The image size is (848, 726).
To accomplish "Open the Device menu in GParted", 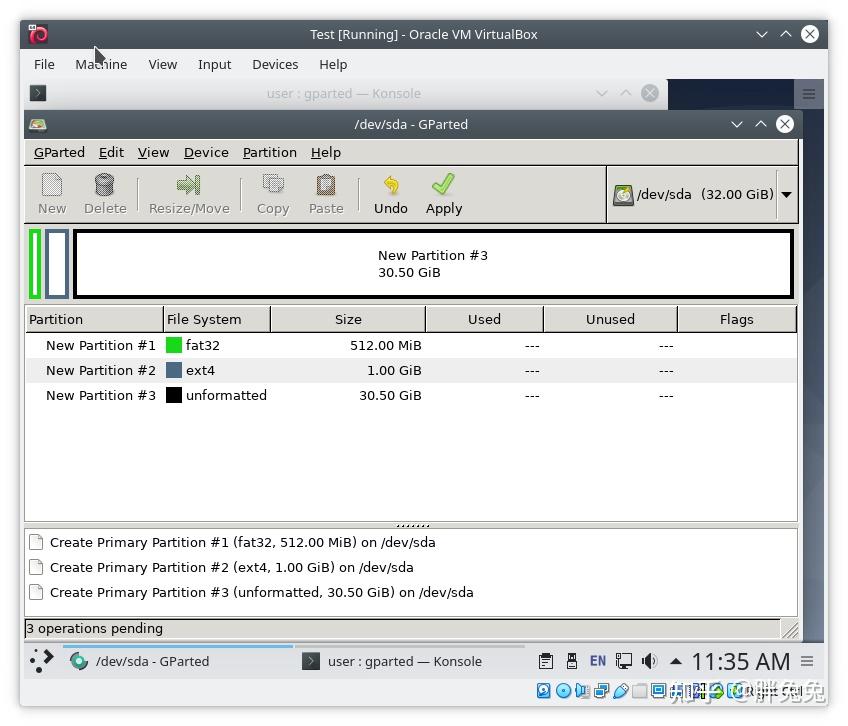I will coord(206,153).
